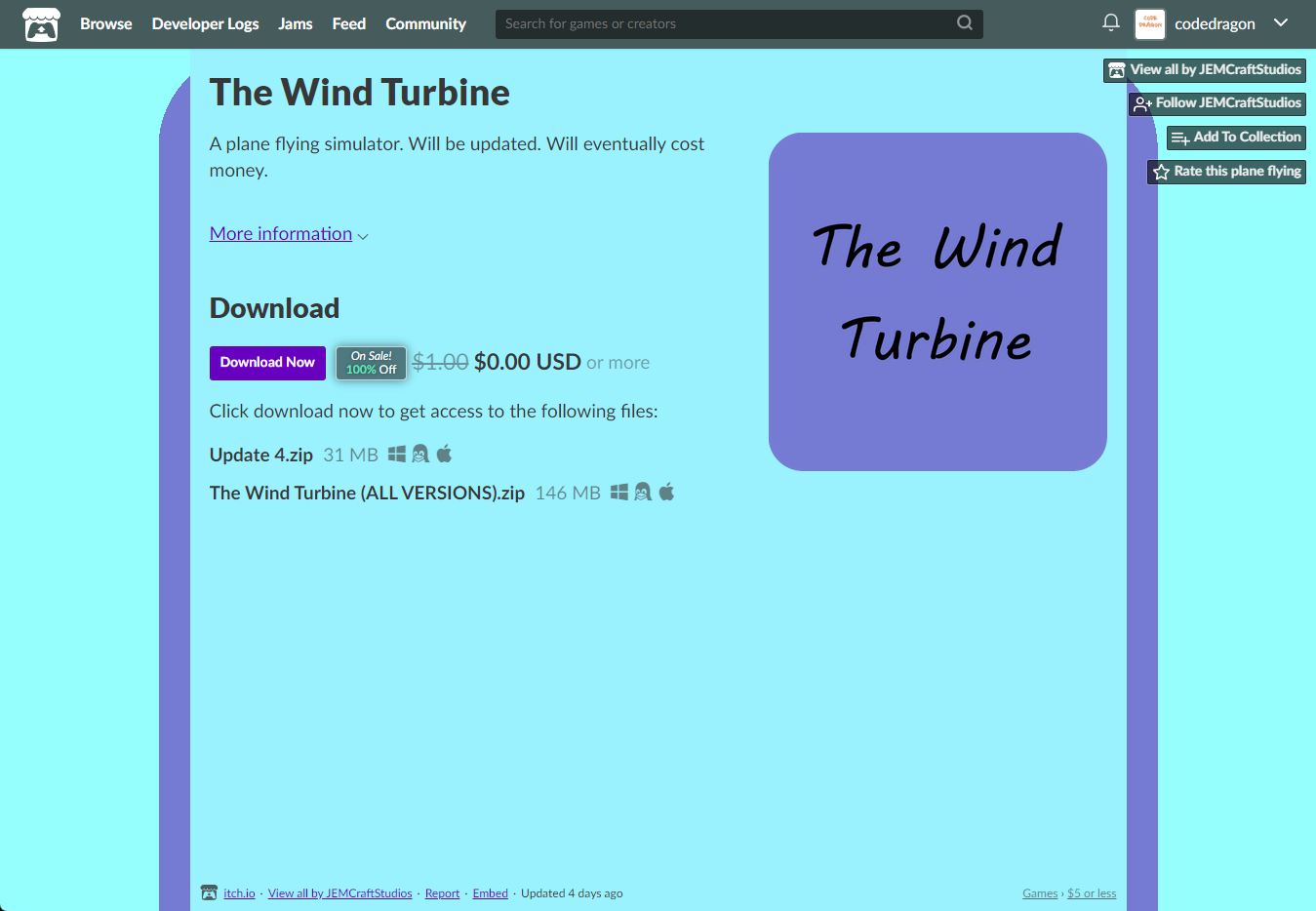Click the Update 4.zip file name
Screen dimensions: 1316x911
pyautogui.click(x=261, y=455)
